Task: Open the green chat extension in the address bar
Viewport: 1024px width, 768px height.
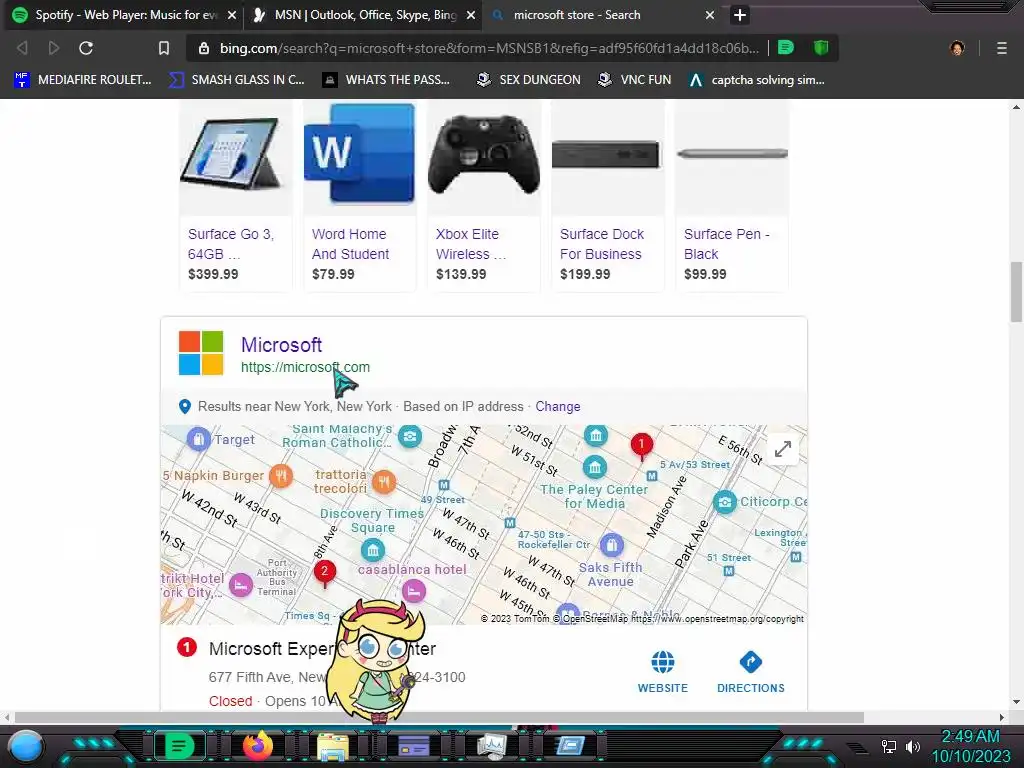Action: [x=786, y=48]
